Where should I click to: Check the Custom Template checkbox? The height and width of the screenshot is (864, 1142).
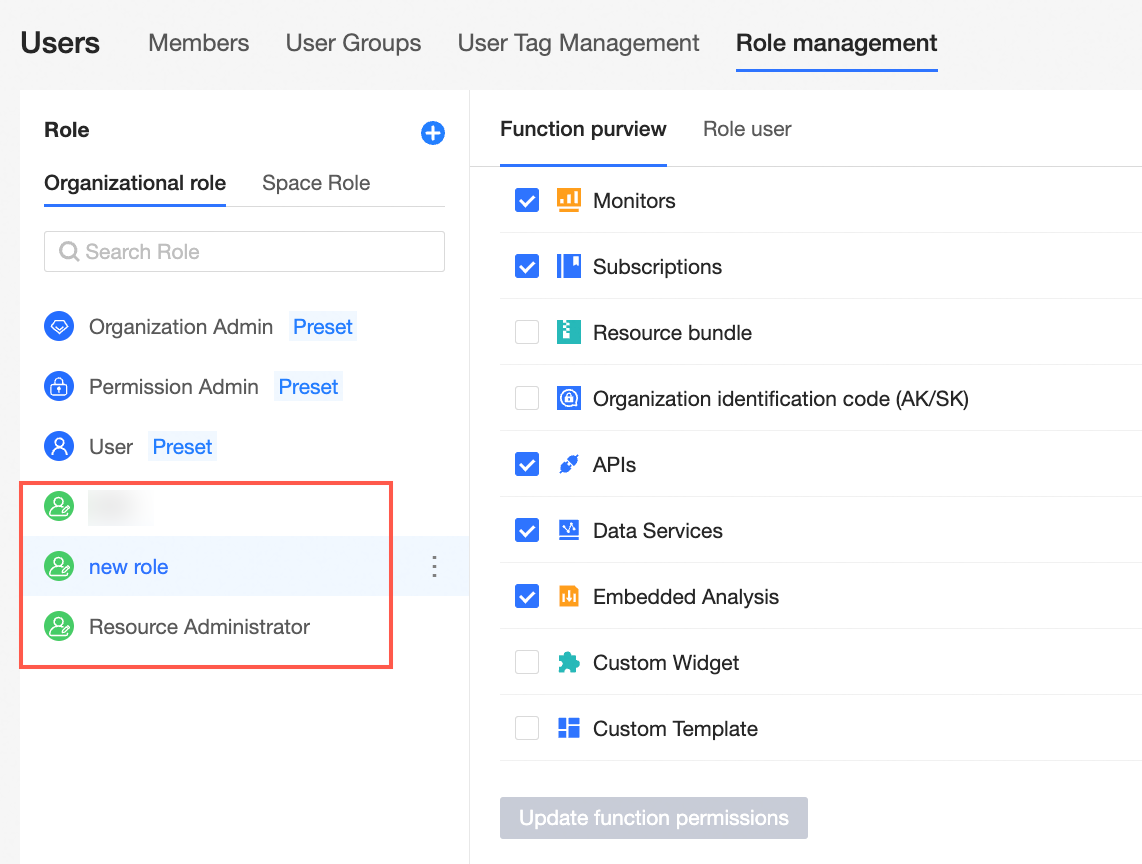pos(527,729)
